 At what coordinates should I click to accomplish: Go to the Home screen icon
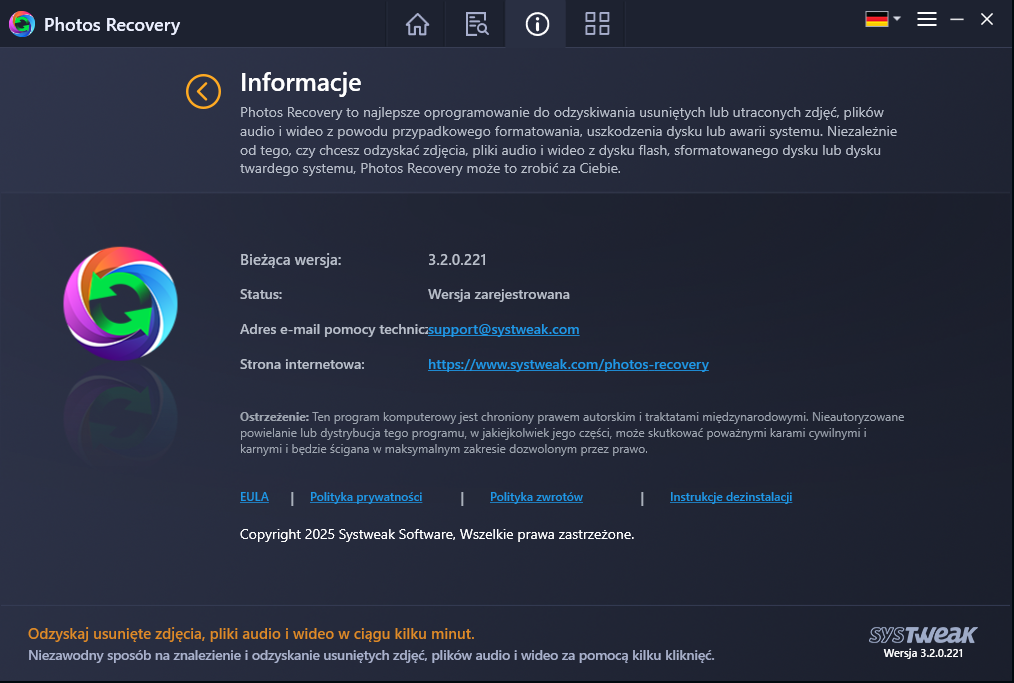tap(417, 24)
